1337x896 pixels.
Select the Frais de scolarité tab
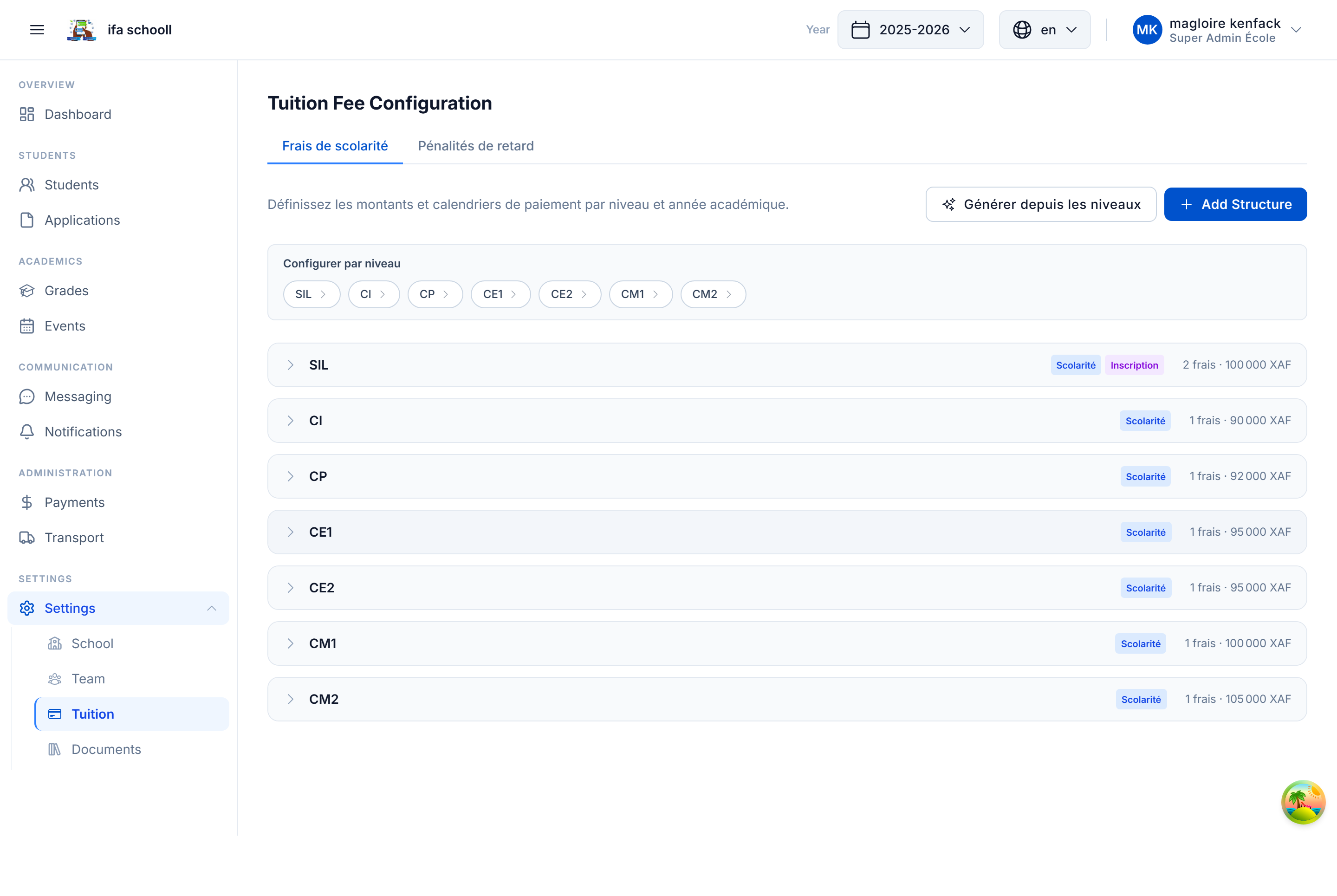point(335,146)
